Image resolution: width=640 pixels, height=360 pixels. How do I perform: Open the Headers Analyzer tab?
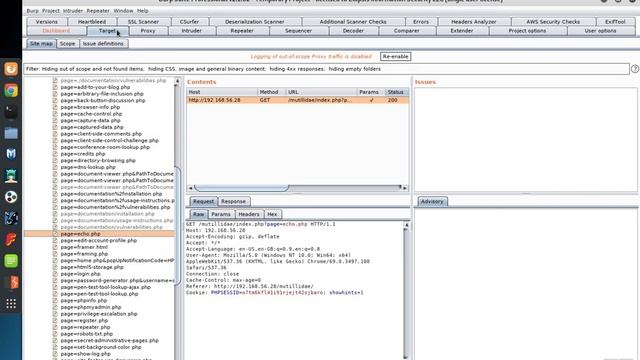(474, 22)
